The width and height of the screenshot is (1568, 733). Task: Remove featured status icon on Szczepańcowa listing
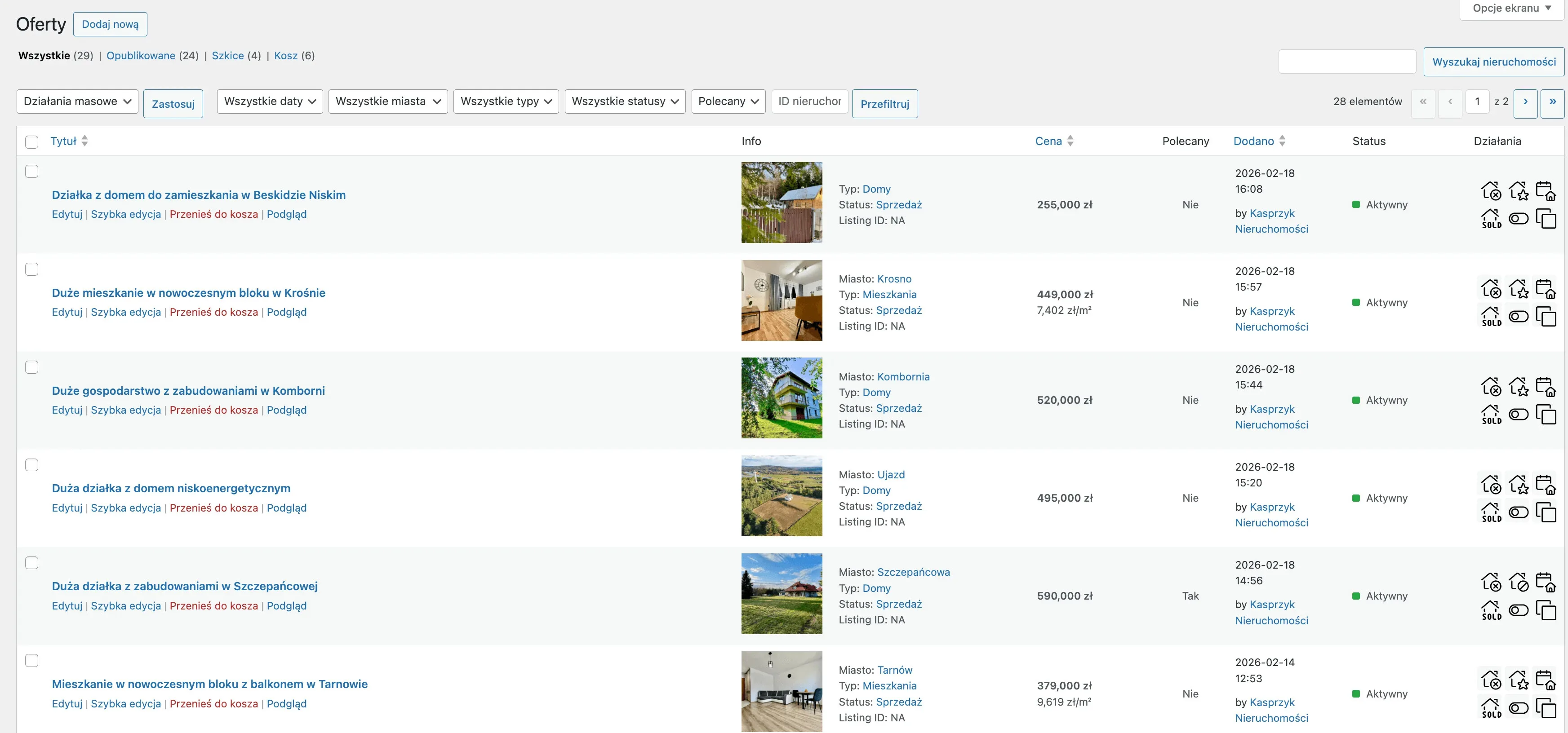click(1518, 582)
